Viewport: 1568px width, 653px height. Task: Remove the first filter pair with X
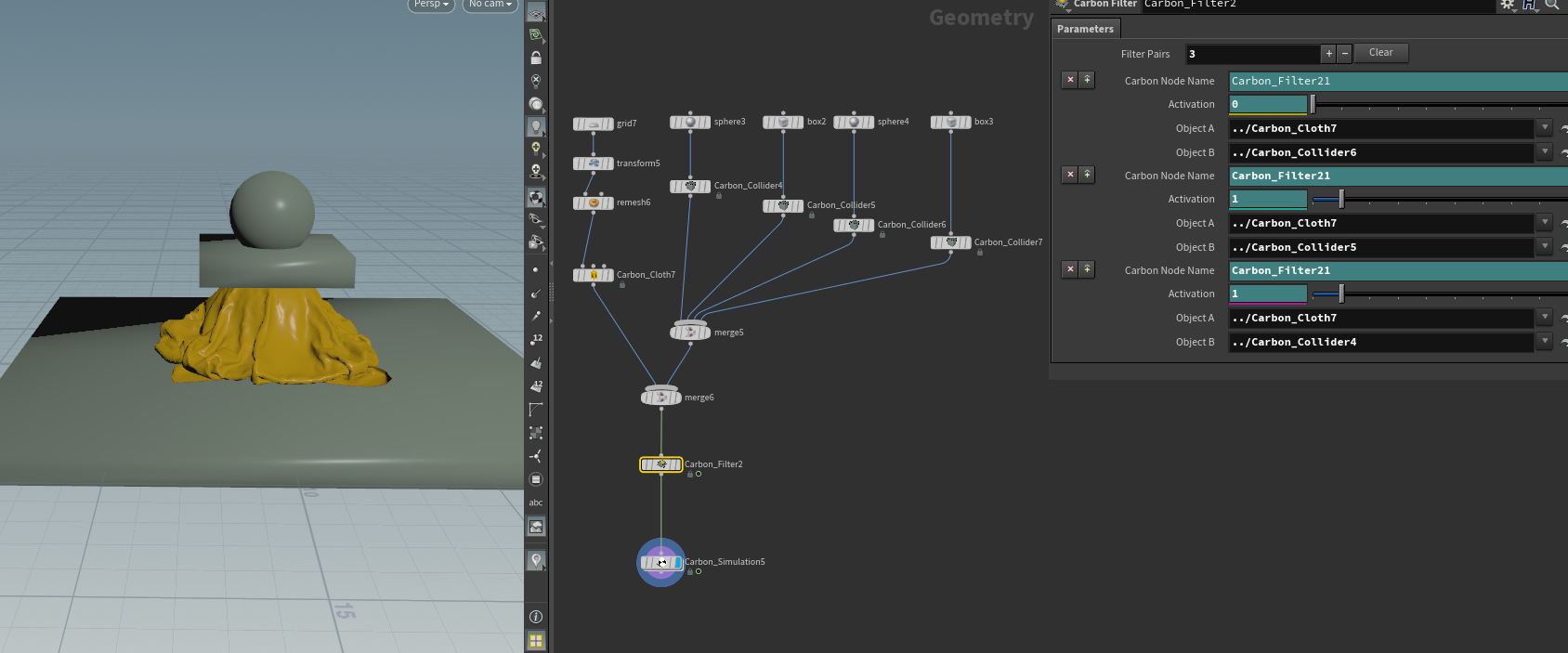tap(1070, 80)
